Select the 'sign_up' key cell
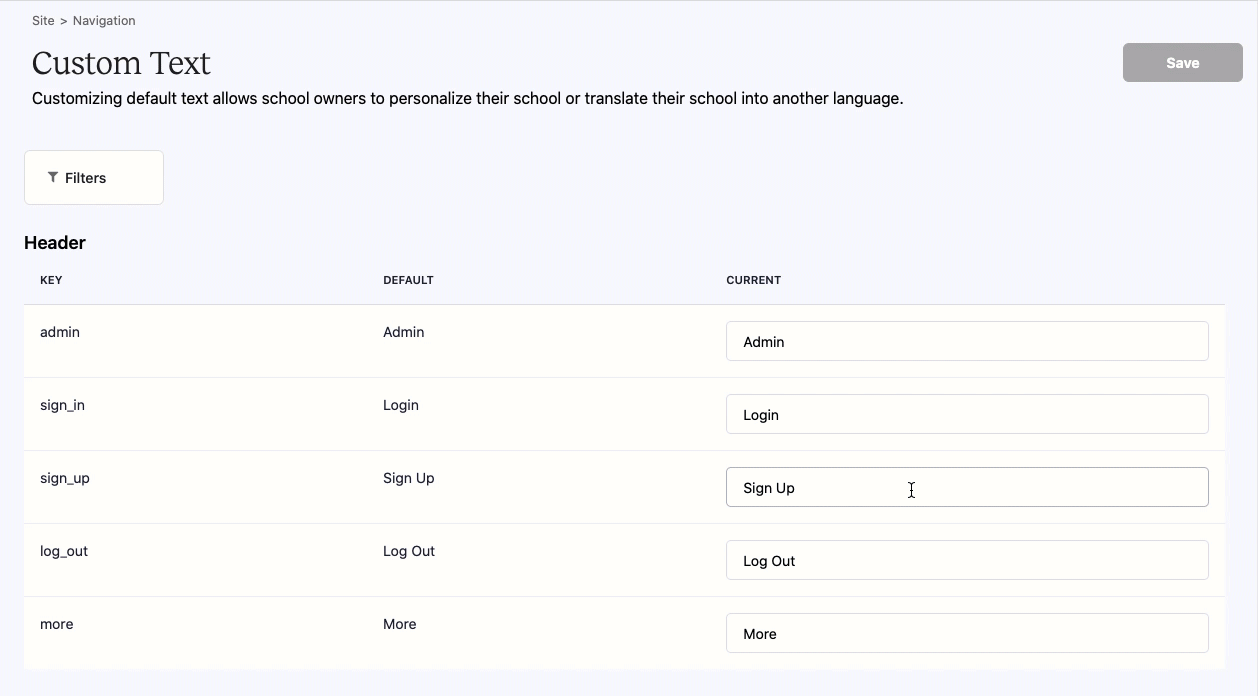The width and height of the screenshot is (1258, 696). point(65,478)
